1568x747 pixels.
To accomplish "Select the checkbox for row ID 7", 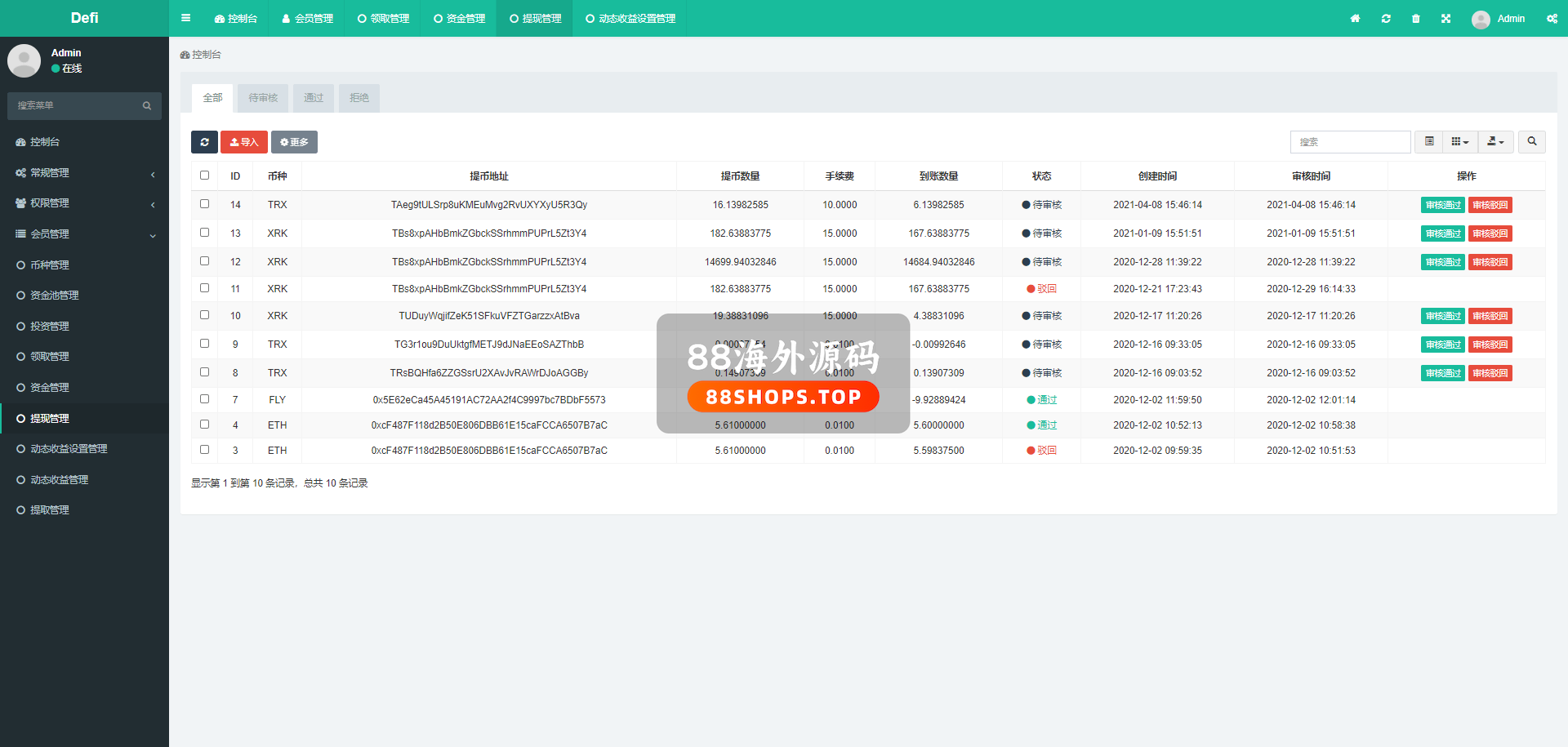I will click(205, 399).
